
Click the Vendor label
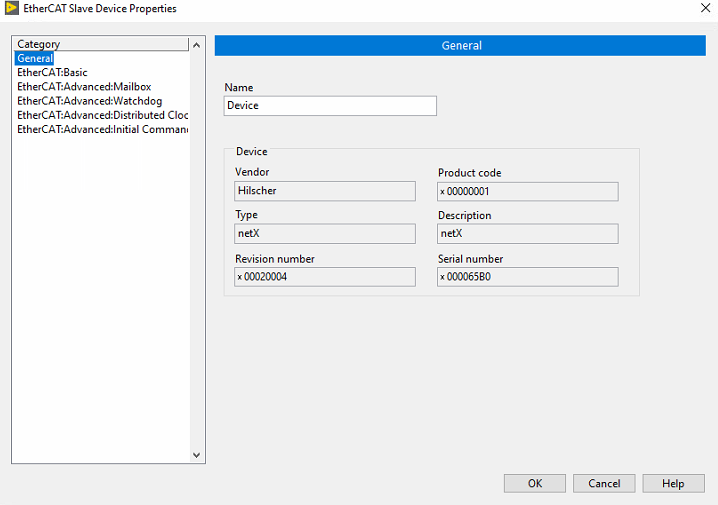pos(252,172)
